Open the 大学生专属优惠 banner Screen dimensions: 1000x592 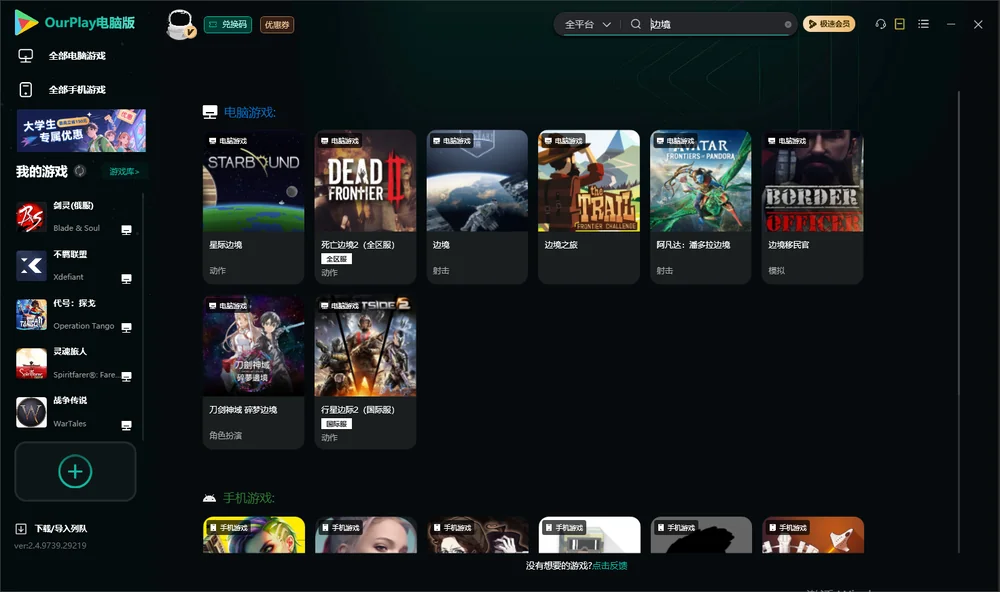coord(81,130)
